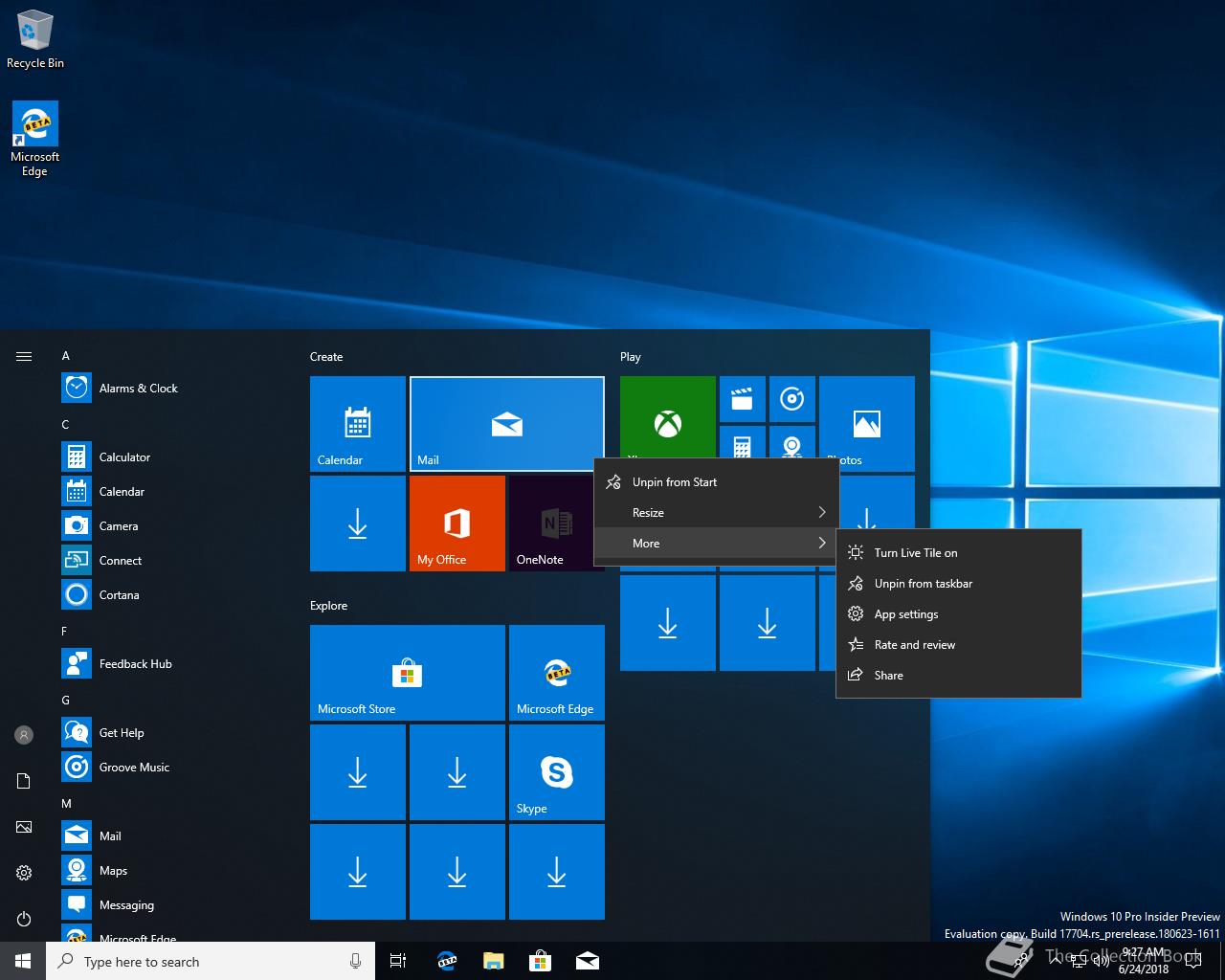
Task: Launch Feedback Hub from the app list
Action: [x=172, y=664]
